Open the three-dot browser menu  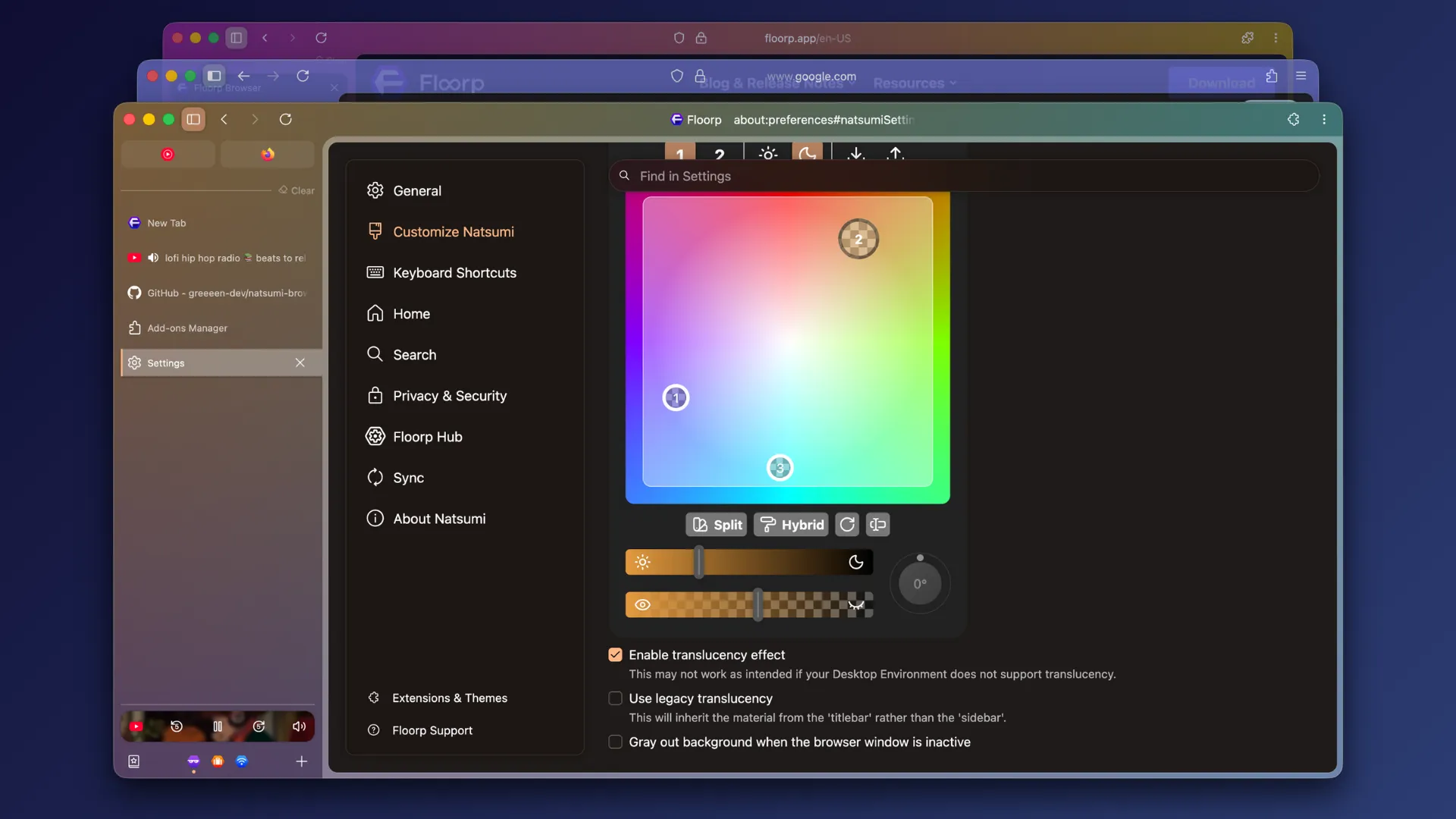pyautogui.click(x=1324, y=119)
